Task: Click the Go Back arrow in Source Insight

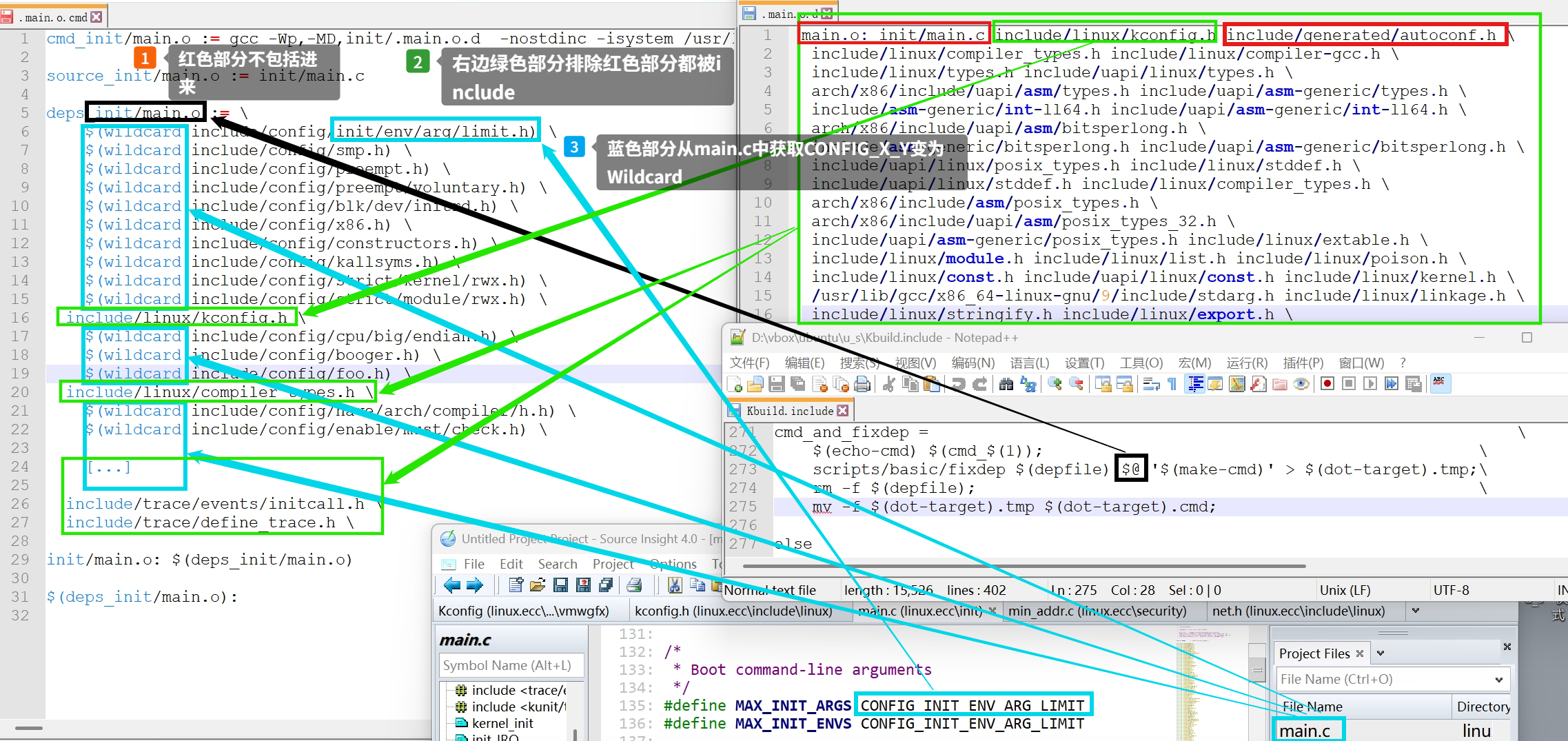Action: pos(452,585)
